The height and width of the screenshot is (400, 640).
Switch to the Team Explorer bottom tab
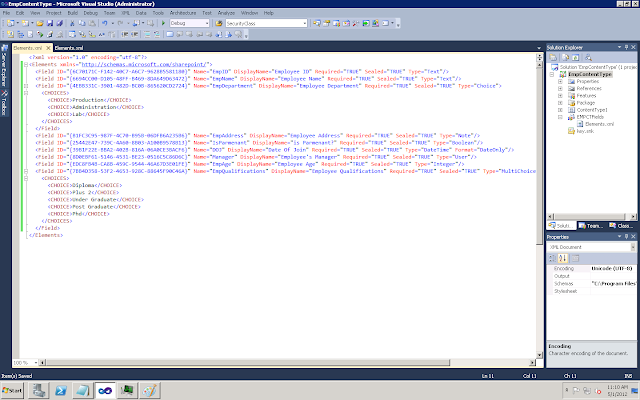591,226
